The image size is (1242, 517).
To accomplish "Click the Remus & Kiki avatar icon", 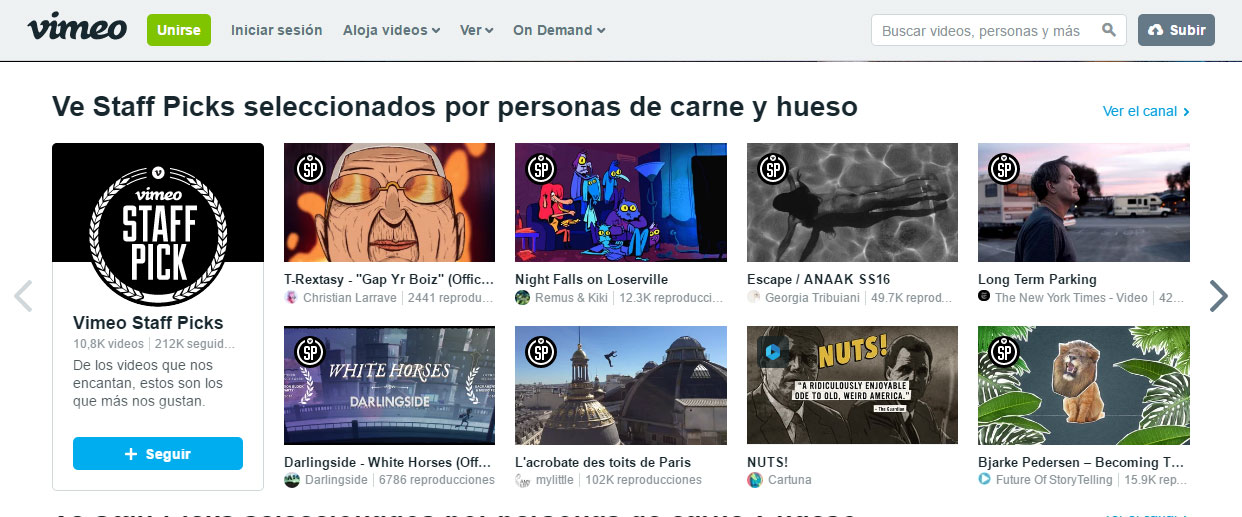I will tap(522, 297).
